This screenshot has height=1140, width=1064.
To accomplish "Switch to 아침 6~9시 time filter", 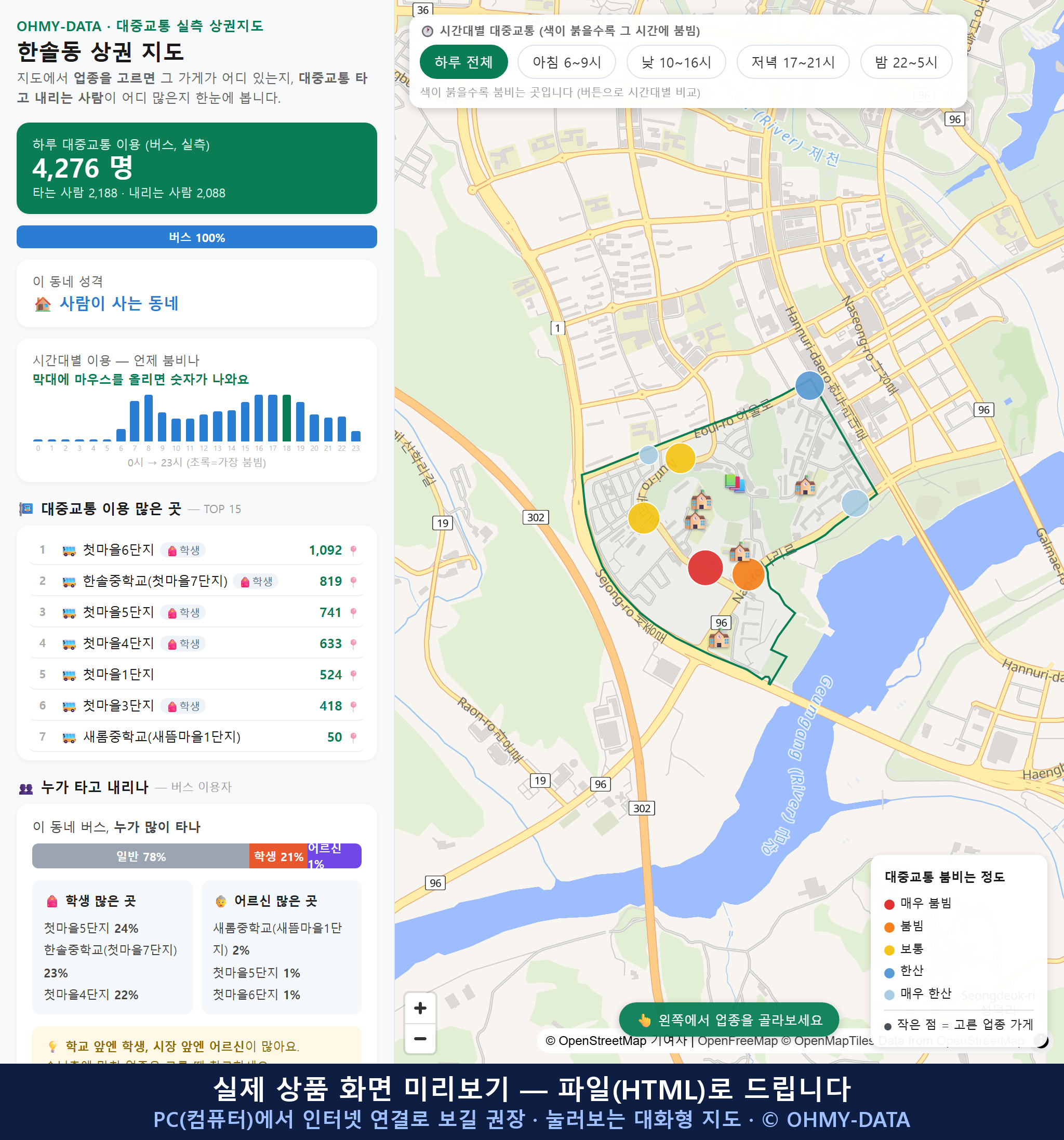I will pos(566,62).
